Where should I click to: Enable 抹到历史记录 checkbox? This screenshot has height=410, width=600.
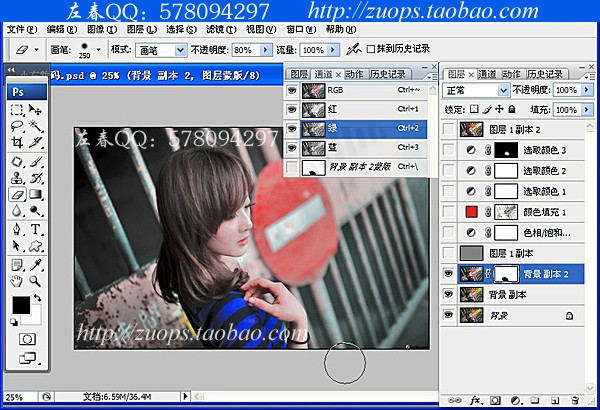370,49
